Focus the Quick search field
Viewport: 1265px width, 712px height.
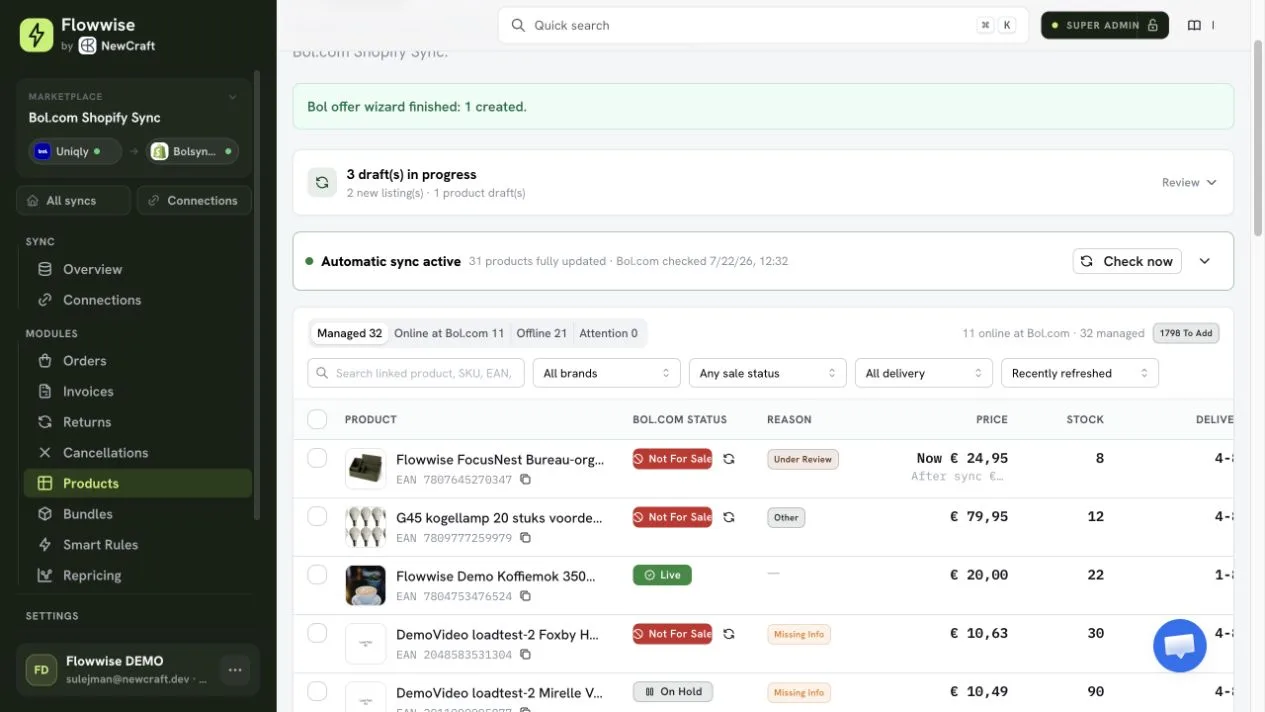click(x=763, y=25)
